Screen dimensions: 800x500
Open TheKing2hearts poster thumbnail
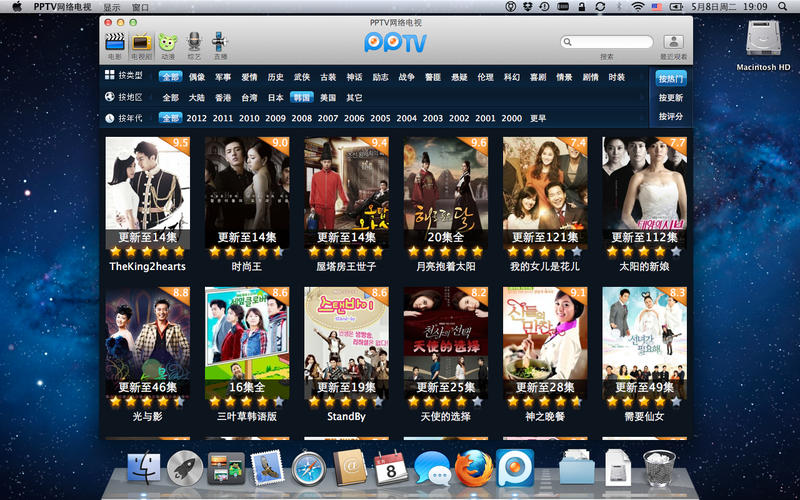point(147,192)
